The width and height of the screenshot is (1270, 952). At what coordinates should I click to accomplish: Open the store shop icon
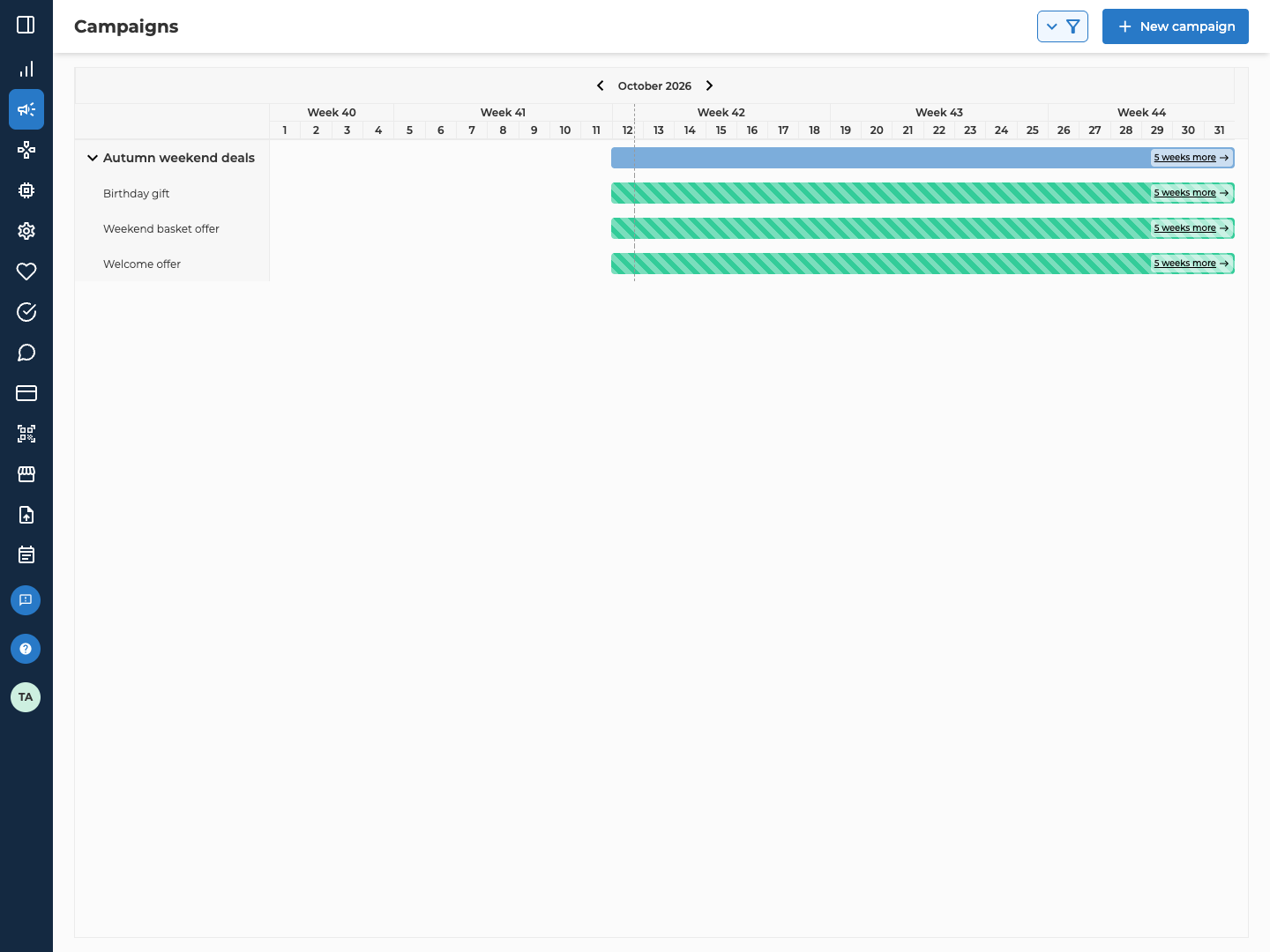[26, 474]
